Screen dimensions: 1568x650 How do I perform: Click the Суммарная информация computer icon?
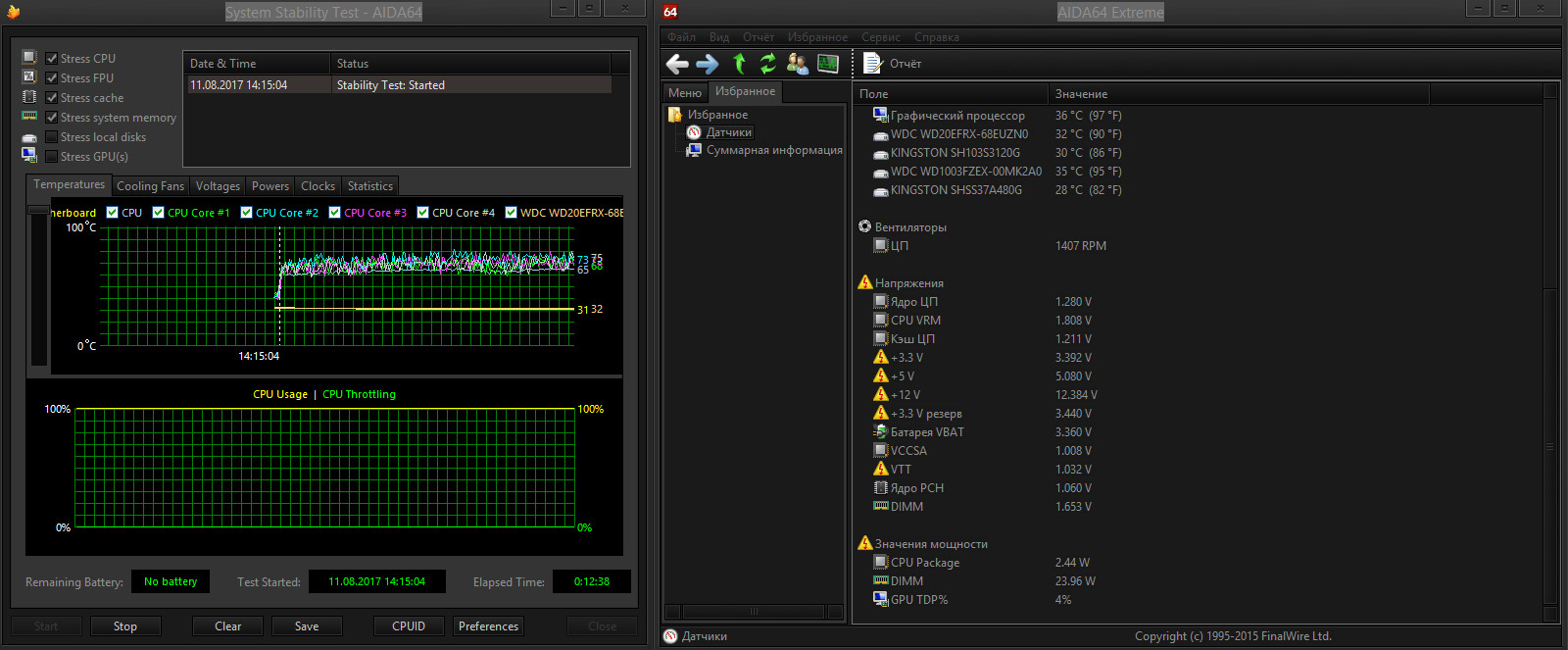point(694,150)
